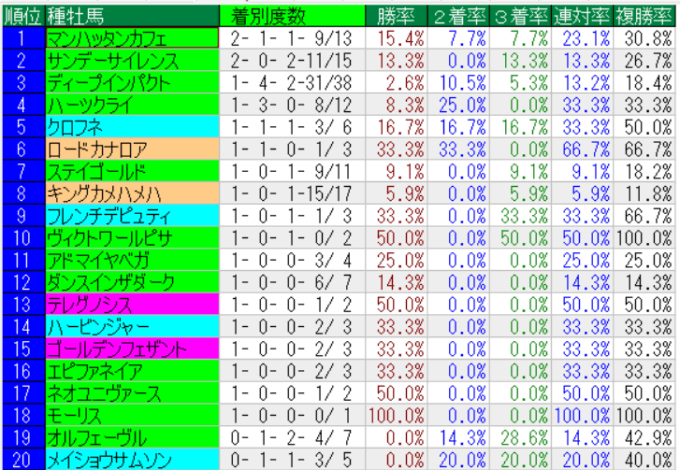Click the ネオユニヴァース sire name
This screenshot has width=680, height=470.
pyautogui.click(x=132, y=393)
